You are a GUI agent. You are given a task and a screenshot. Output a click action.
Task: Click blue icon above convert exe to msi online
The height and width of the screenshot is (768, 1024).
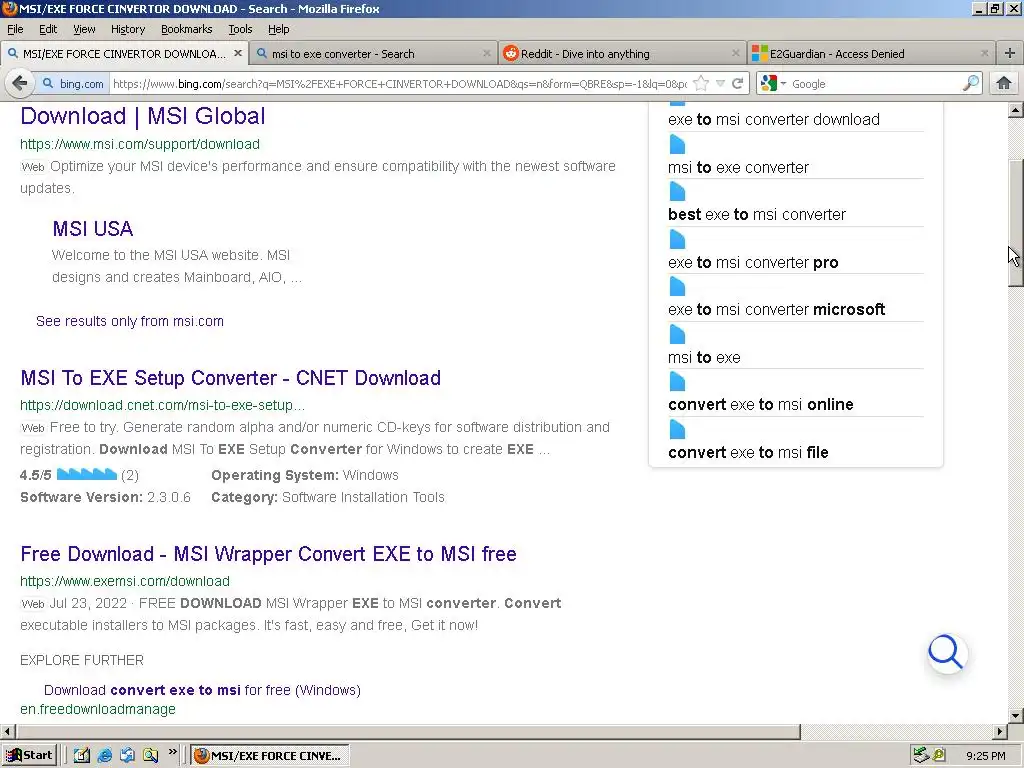677,381
